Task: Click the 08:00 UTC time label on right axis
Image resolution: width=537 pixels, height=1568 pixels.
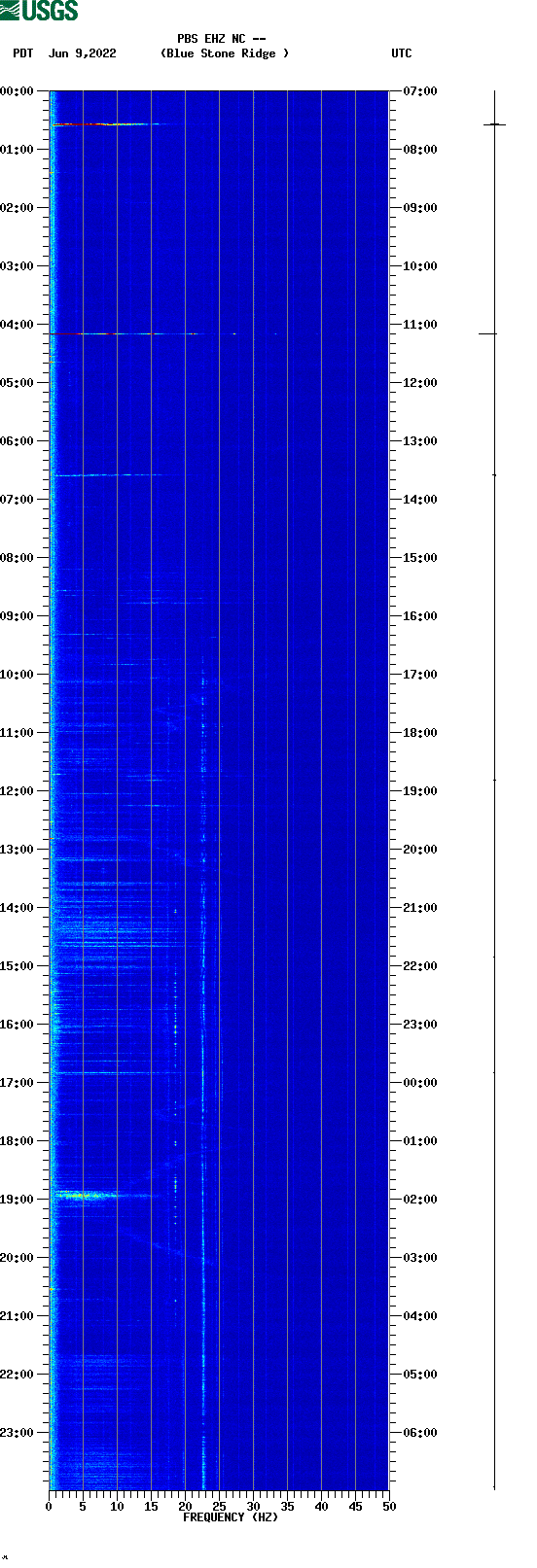Action: [x=420, y=149]
